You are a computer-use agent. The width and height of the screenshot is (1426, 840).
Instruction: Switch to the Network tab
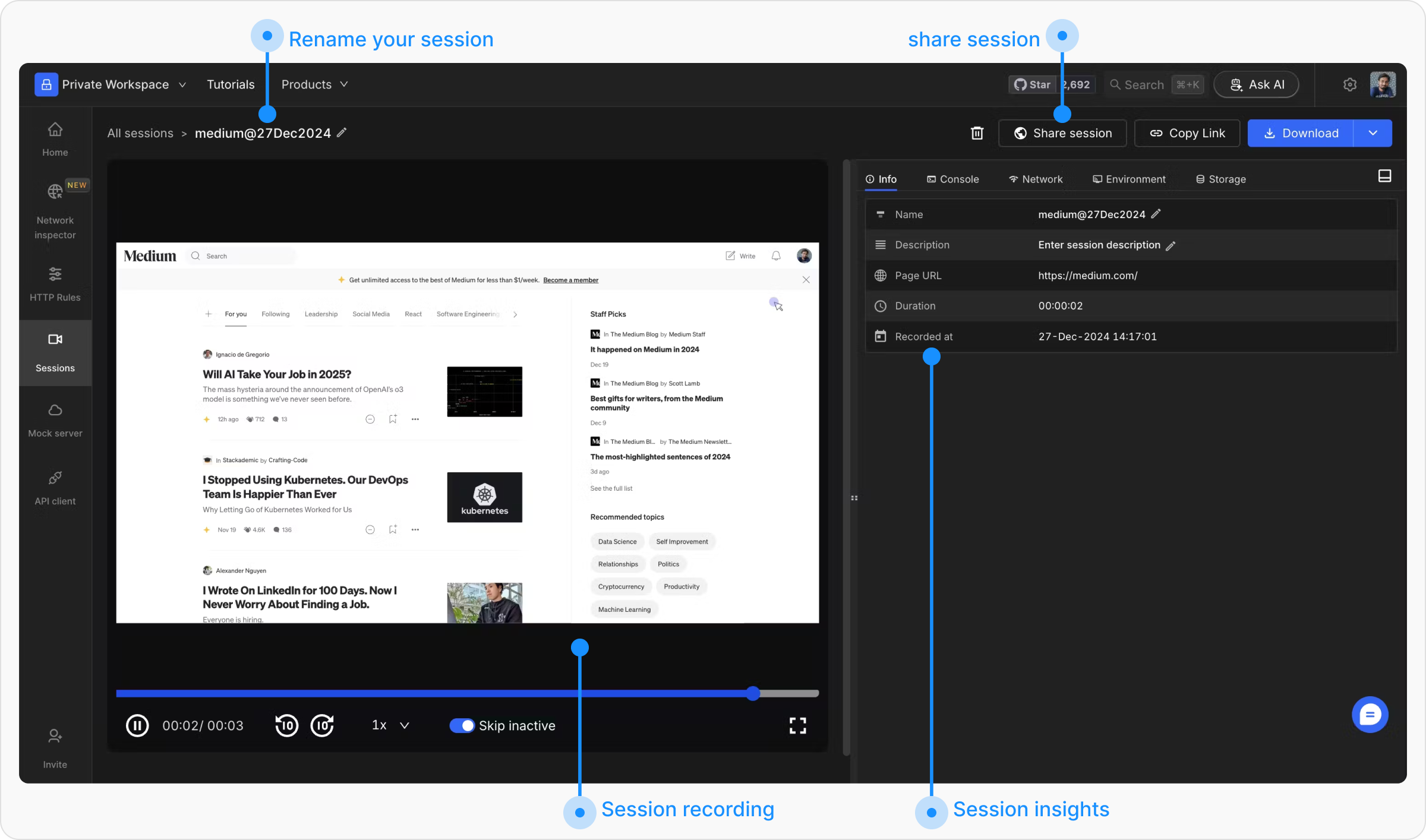pos(1036,179)
